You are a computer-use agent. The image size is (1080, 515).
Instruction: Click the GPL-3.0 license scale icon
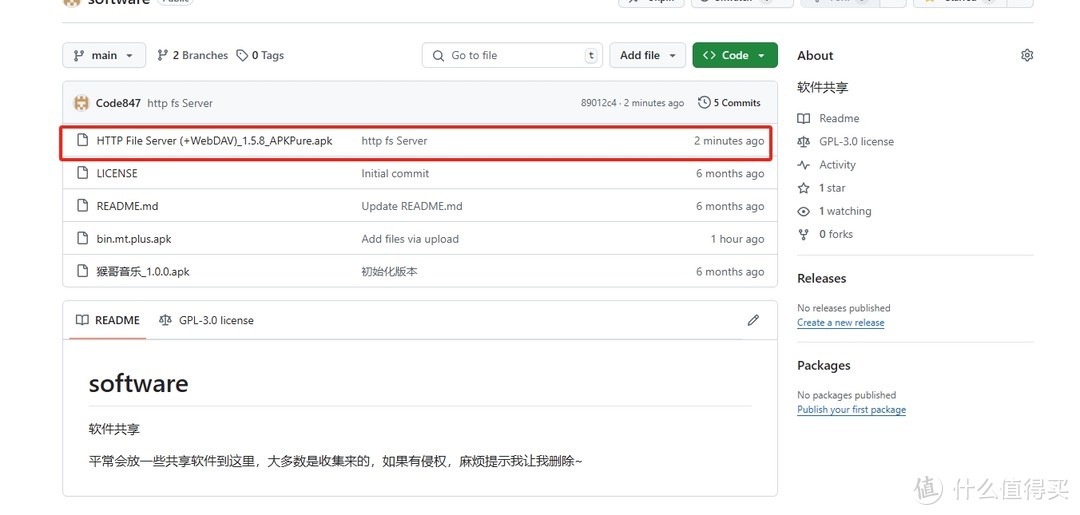[803, 142]
